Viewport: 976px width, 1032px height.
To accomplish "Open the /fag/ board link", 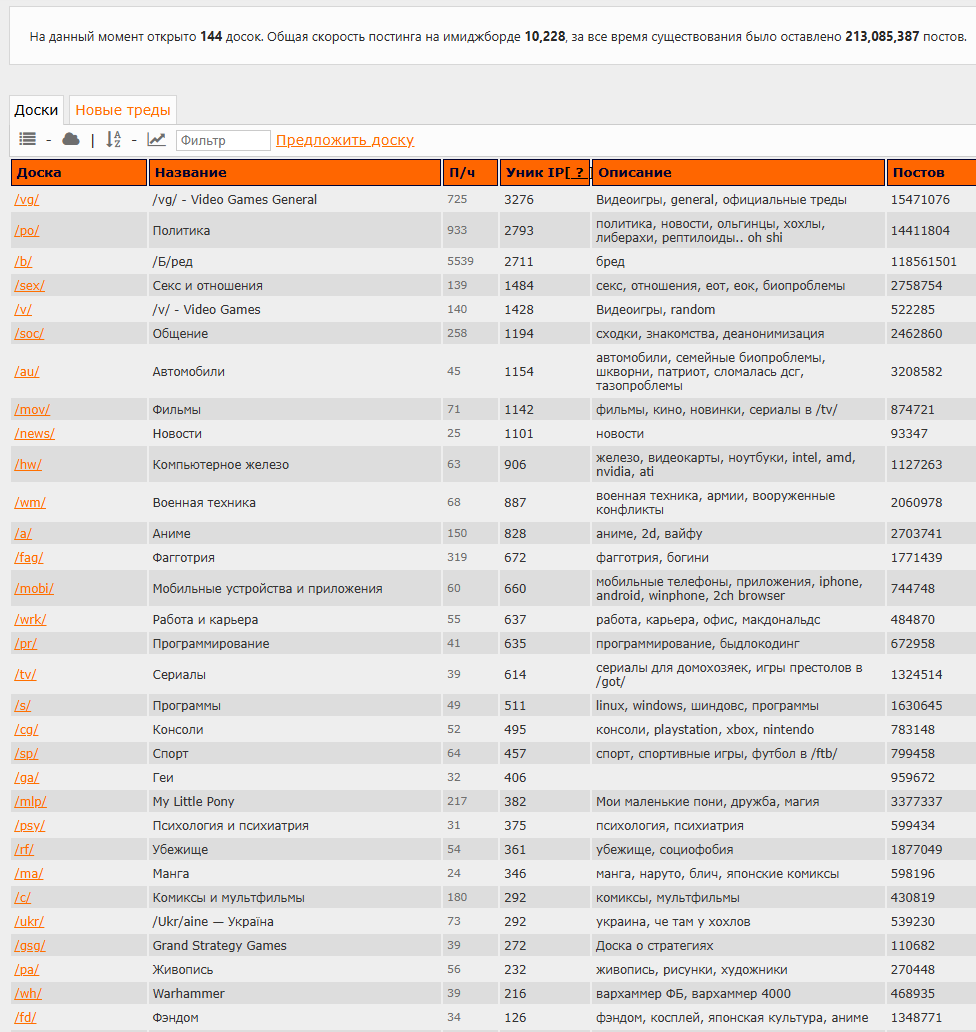I will 29,557.
